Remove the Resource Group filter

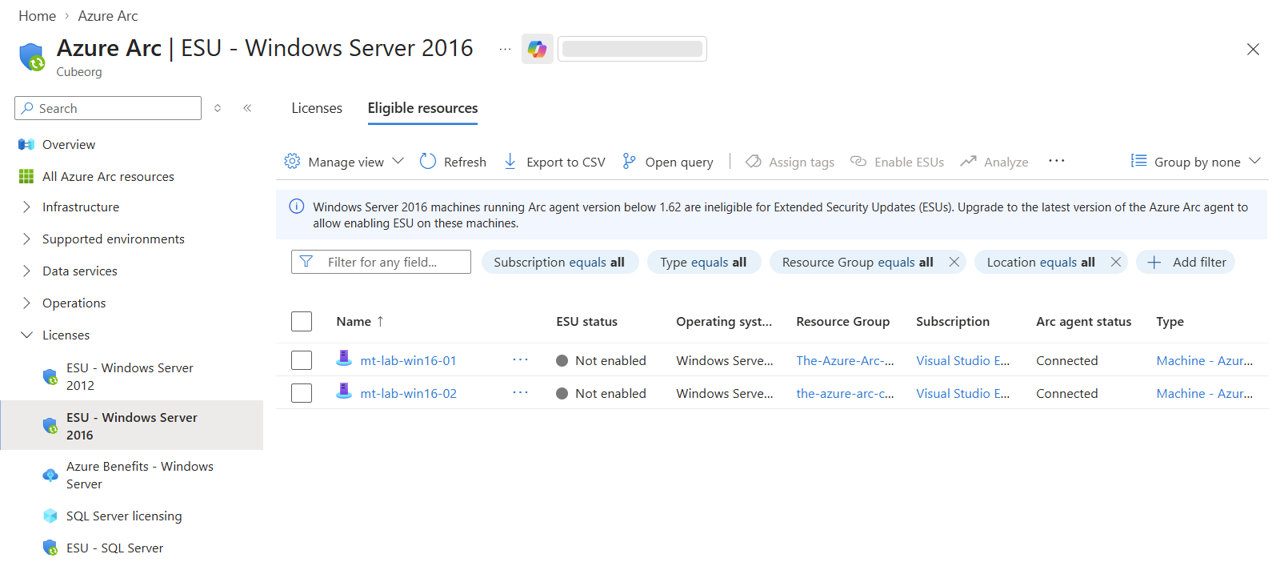point(954,262)
